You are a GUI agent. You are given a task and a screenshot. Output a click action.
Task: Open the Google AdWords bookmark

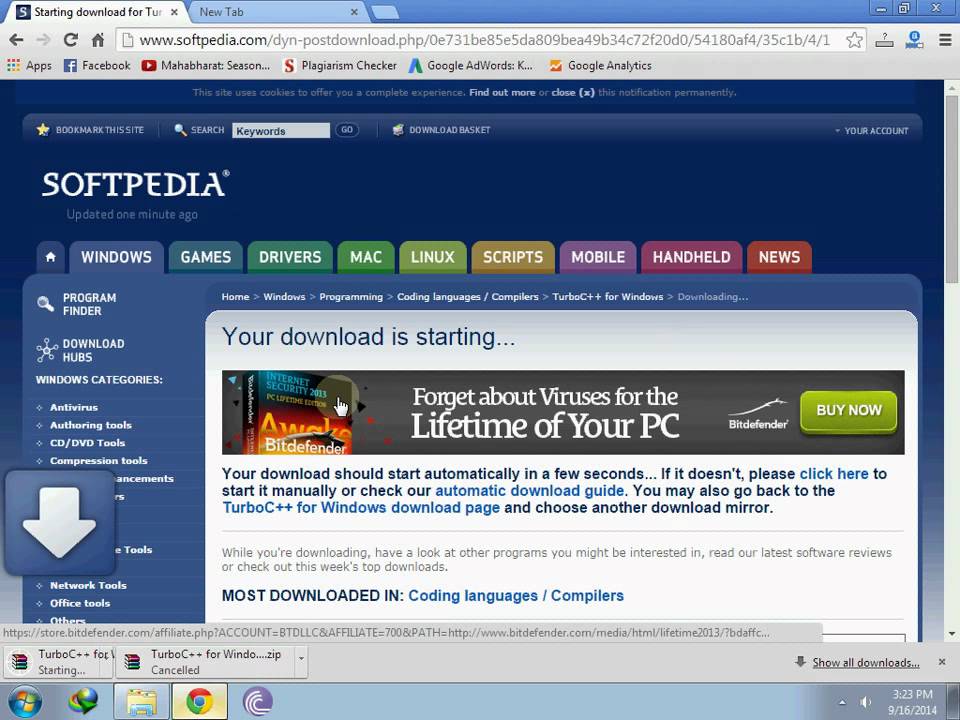coord(471,66)
